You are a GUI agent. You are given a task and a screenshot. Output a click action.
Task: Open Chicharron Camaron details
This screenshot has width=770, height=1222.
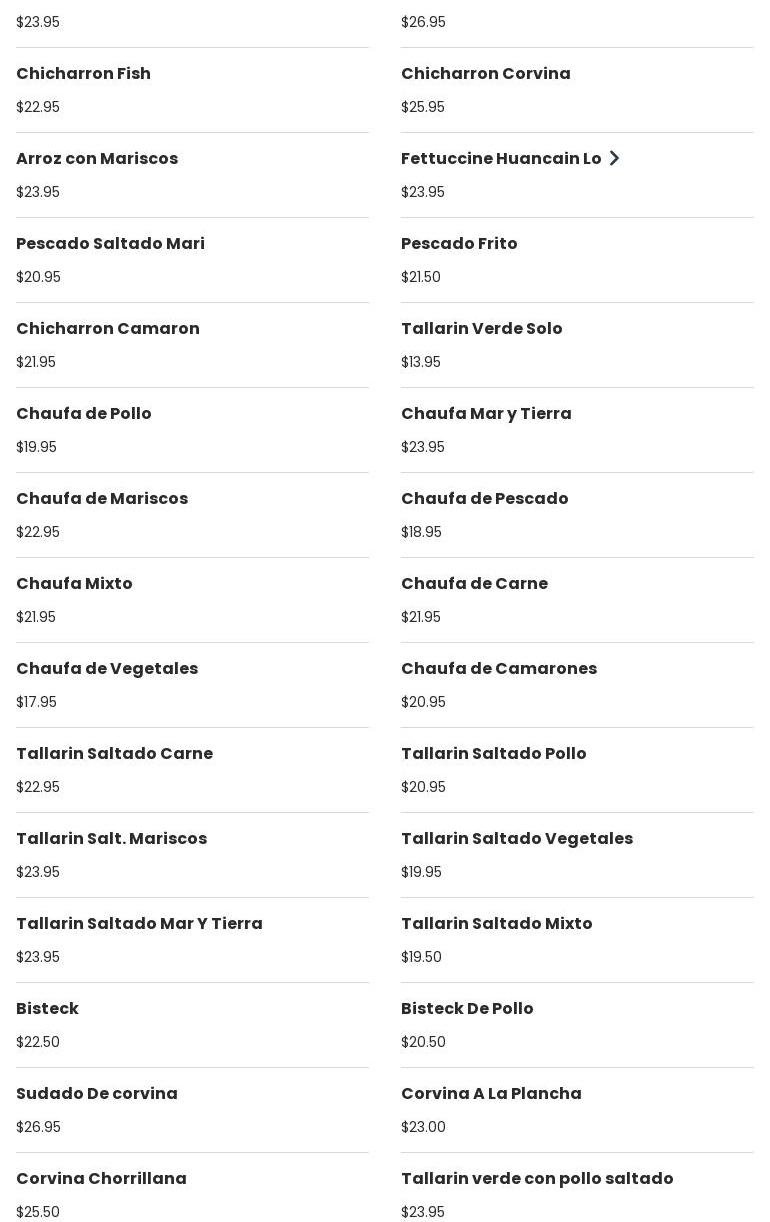click(x=108, y=329)
